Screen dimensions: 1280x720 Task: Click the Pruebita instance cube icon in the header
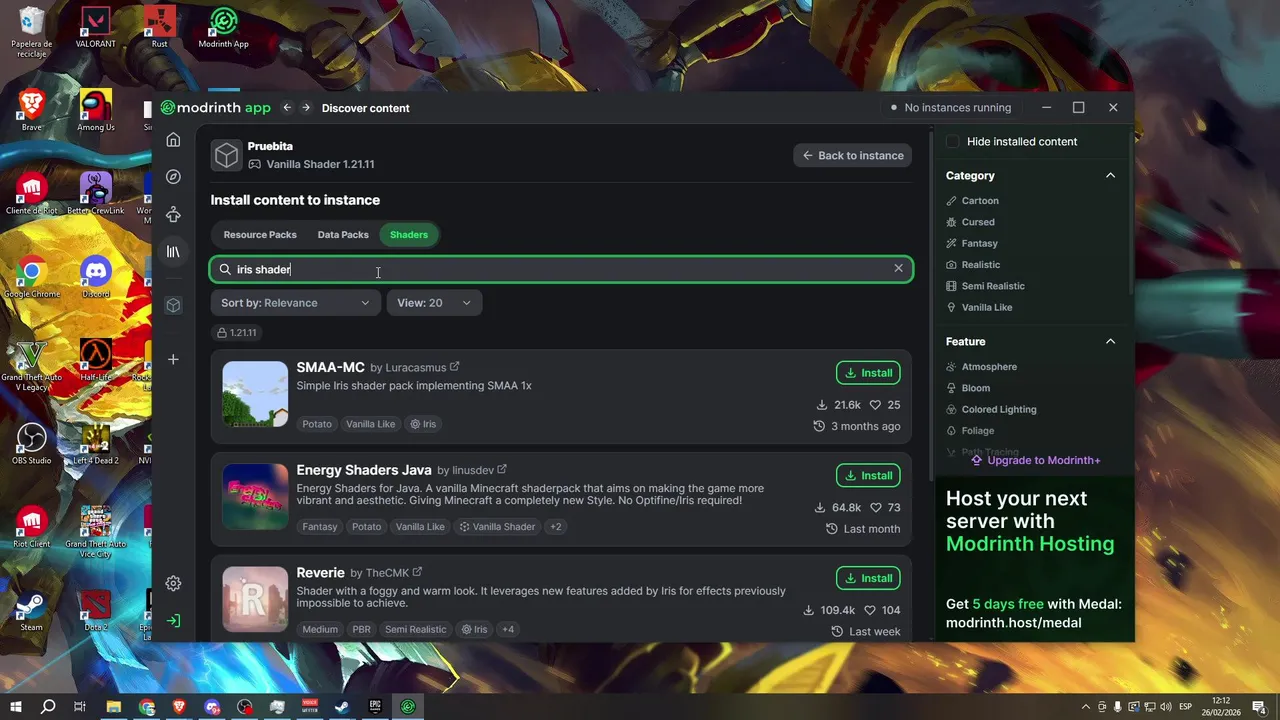pos(227,155)
